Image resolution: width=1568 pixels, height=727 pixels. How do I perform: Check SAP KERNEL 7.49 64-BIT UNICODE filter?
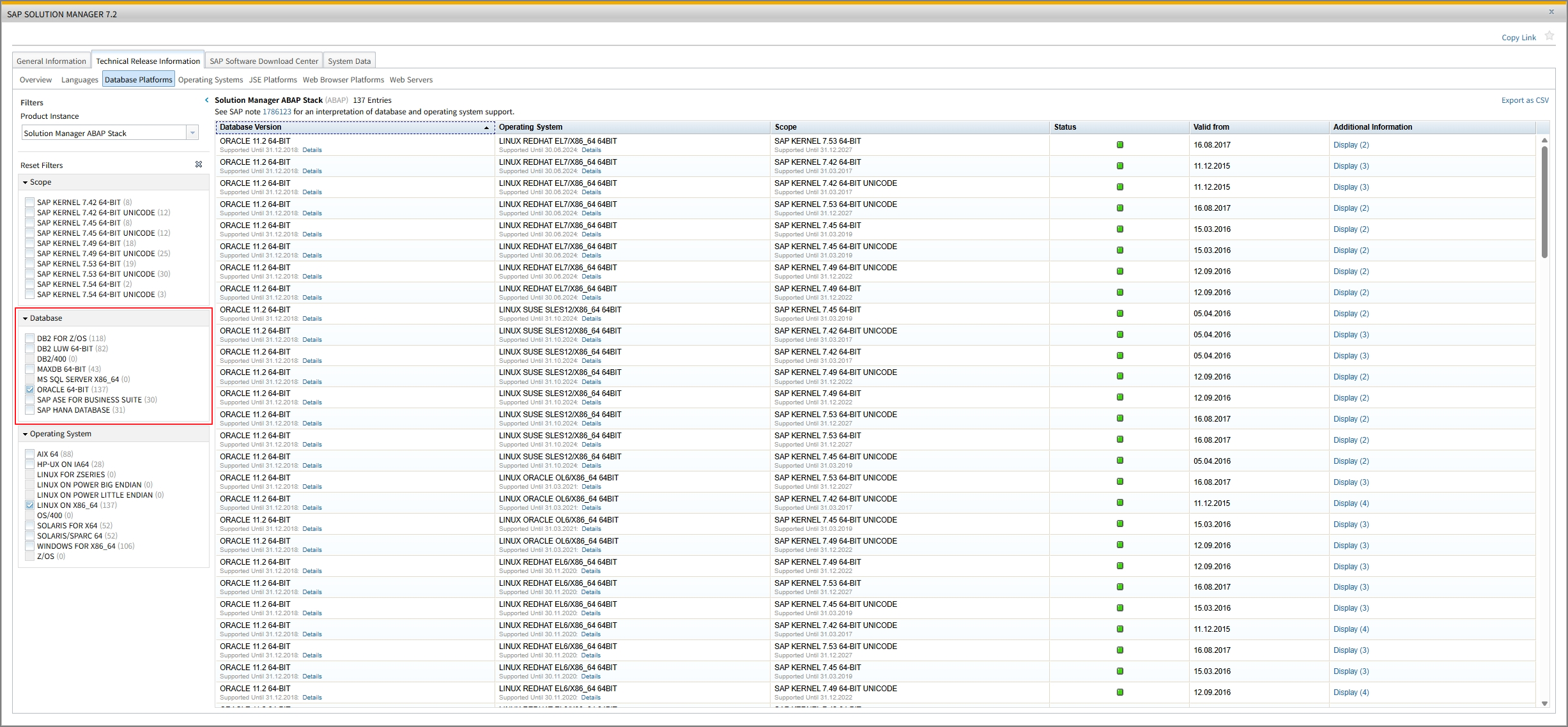(x=29, y=254)
